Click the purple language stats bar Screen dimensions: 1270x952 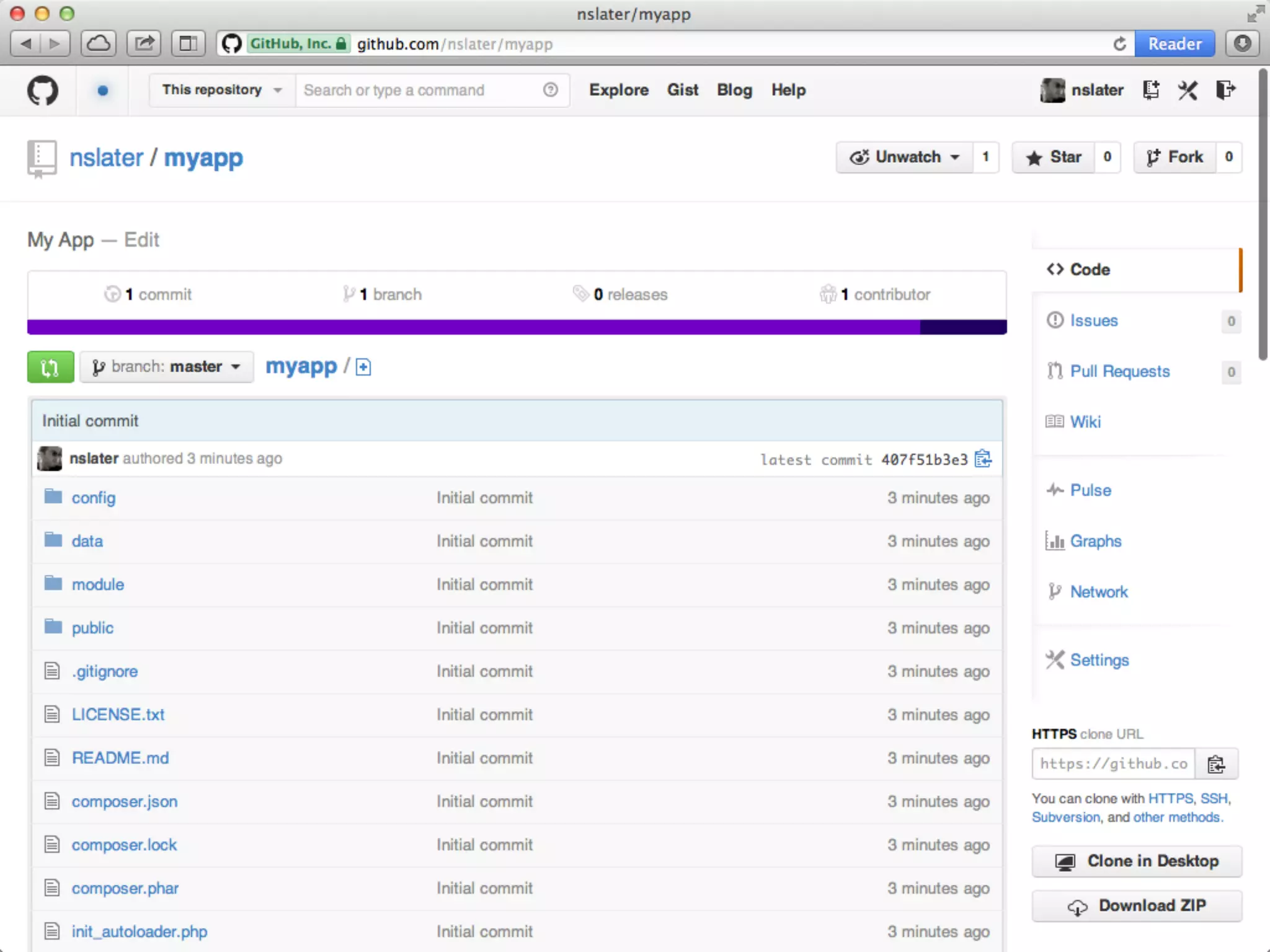[x=471, y=327]
